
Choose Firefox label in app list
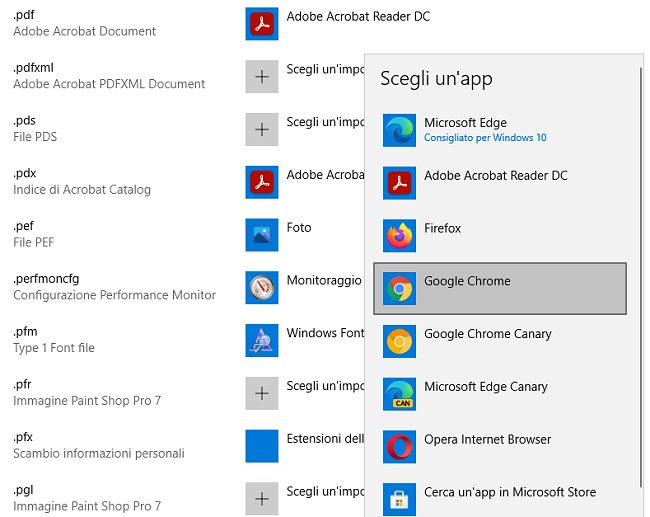pyautogui.click(x=442, y=228)
